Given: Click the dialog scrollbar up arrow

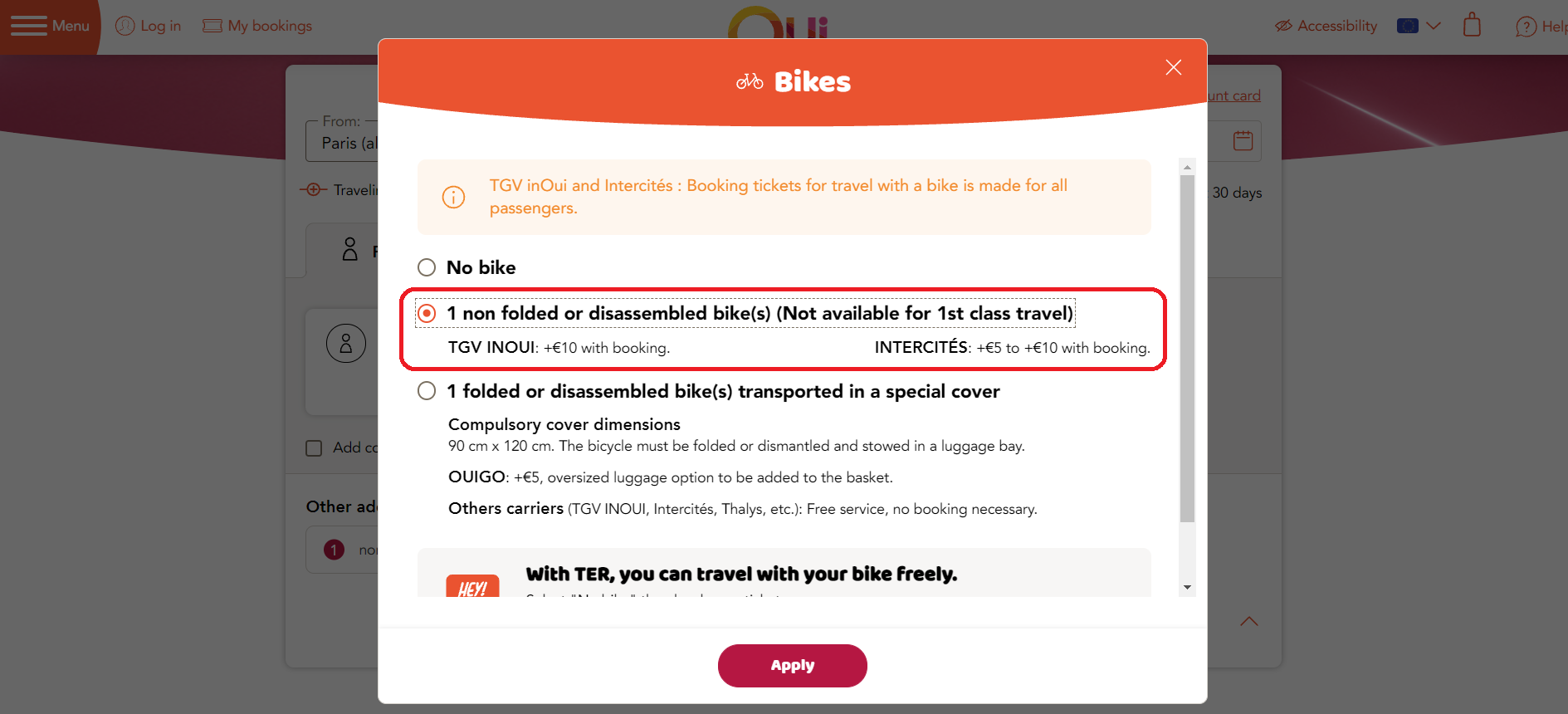Looking at the screenshot, I should click(1187, 167).
